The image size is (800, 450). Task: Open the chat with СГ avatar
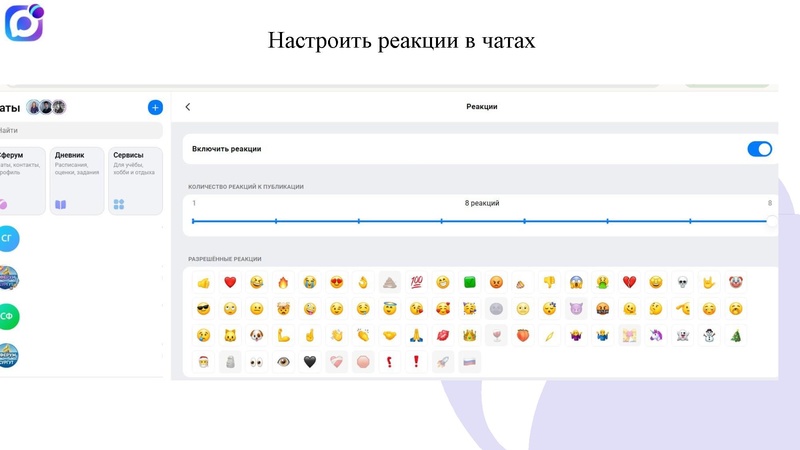pos(8,238)
